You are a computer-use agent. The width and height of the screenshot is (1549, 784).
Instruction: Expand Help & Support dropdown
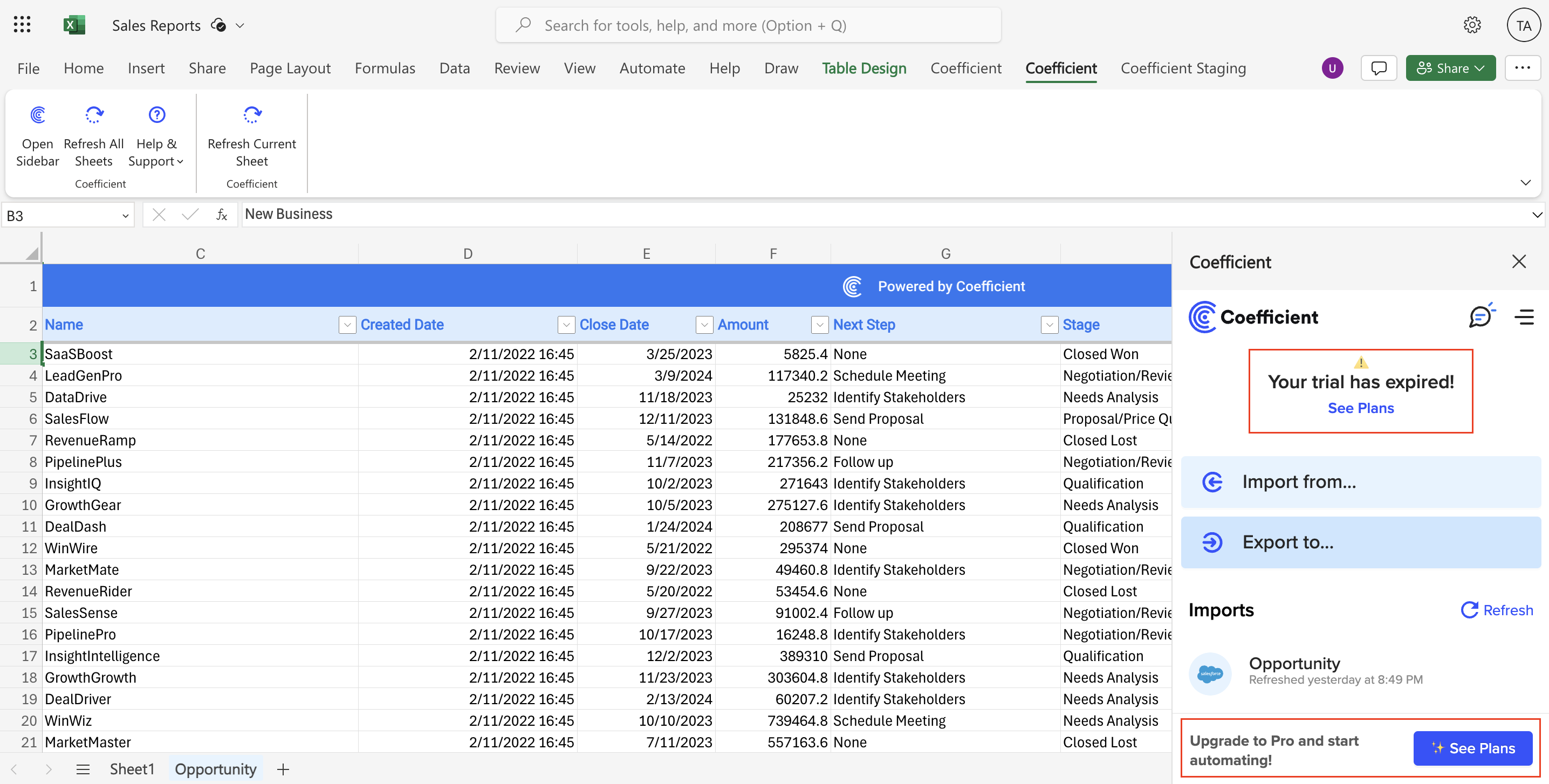(x=156, y=152)
